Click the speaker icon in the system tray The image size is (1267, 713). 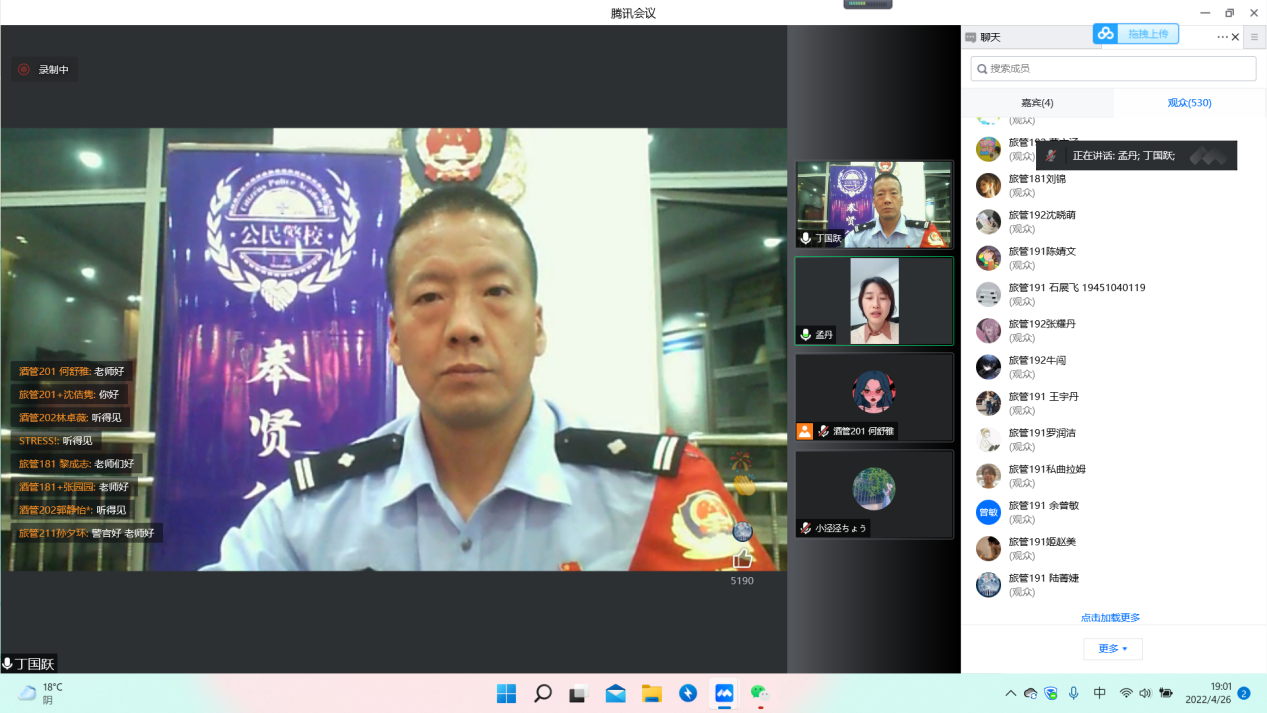(1143, 691)
